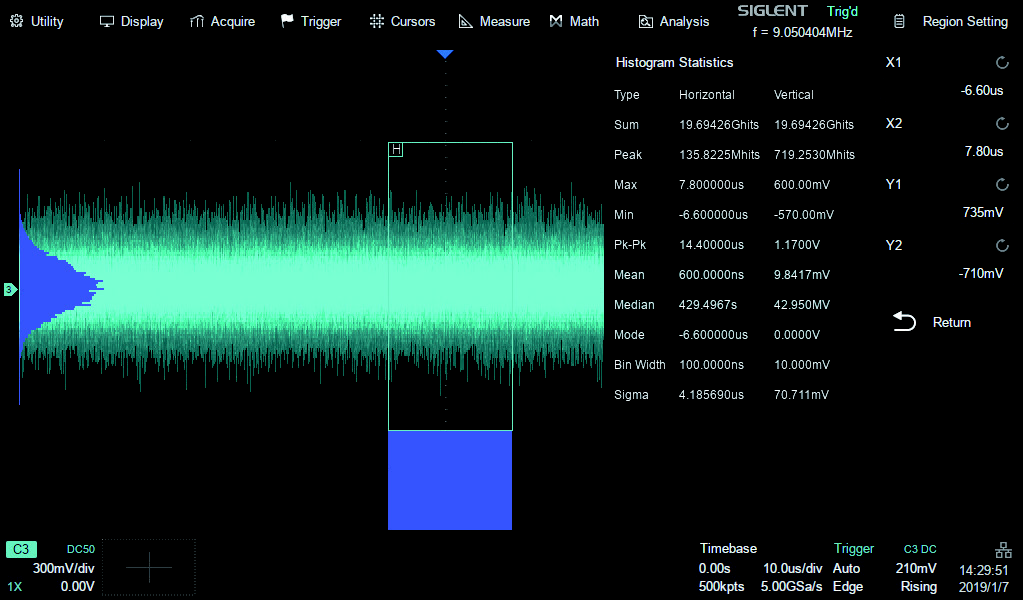Open the Analysis menu
Image resolution: width=1023 pixels, height=600 pixels.
click(673, 22)
